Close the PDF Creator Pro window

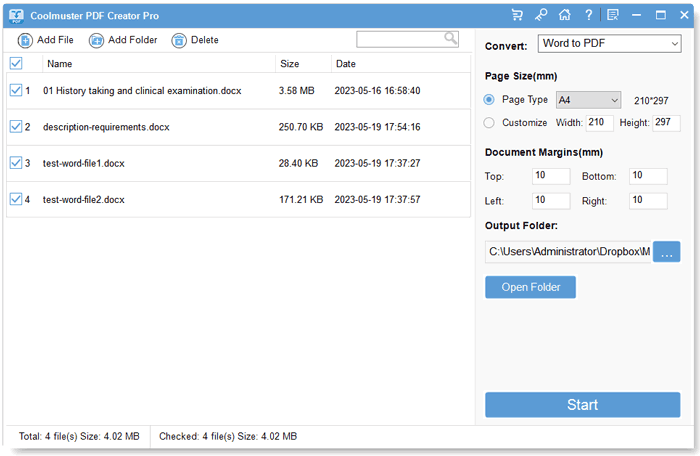684,15
